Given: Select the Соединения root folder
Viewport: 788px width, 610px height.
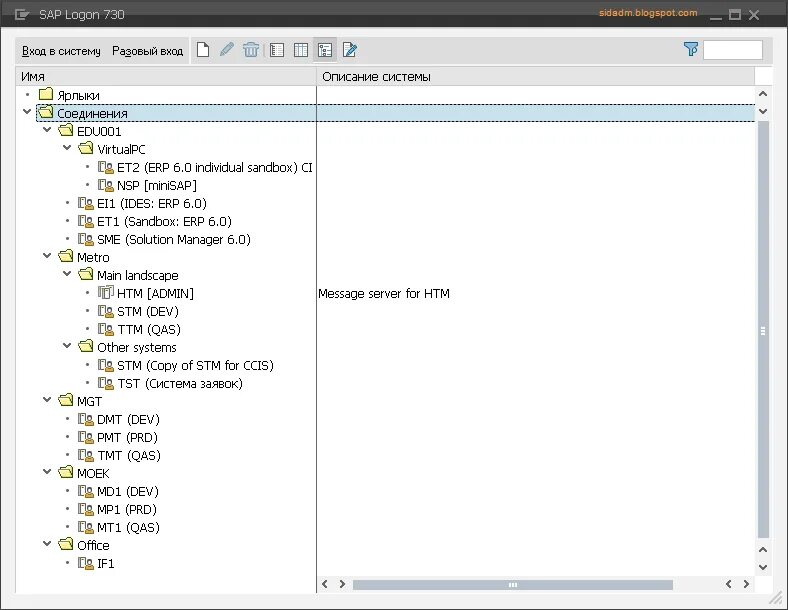Looking at the screenshot, I should point(93,114).
